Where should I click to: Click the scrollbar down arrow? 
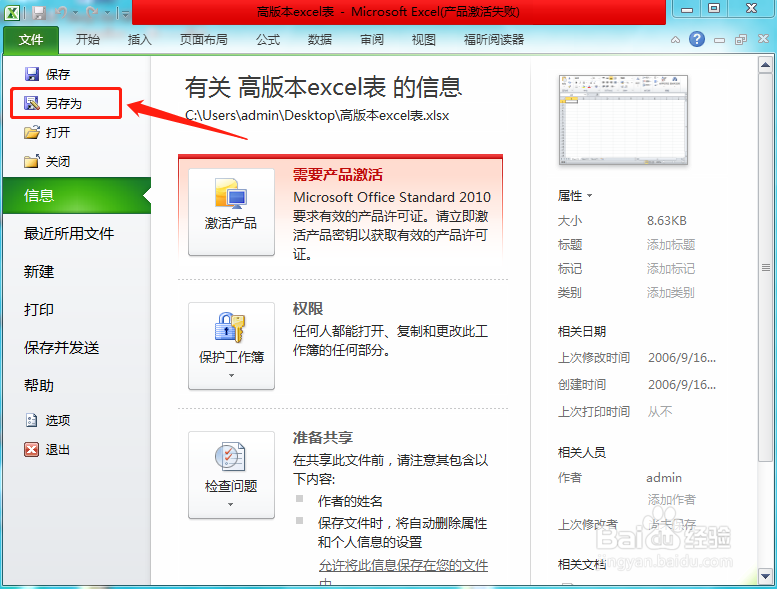[765, 576]
